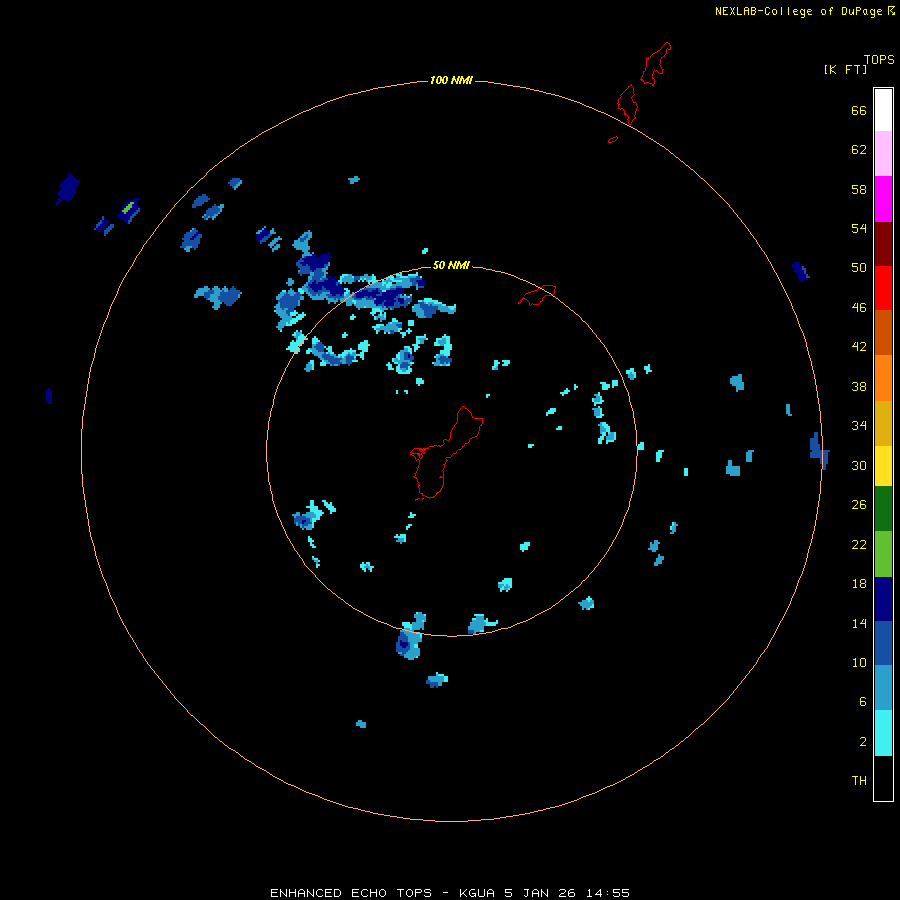Select the bright red 50 kft swatch
900x900 pixels.
coord(883,288)
